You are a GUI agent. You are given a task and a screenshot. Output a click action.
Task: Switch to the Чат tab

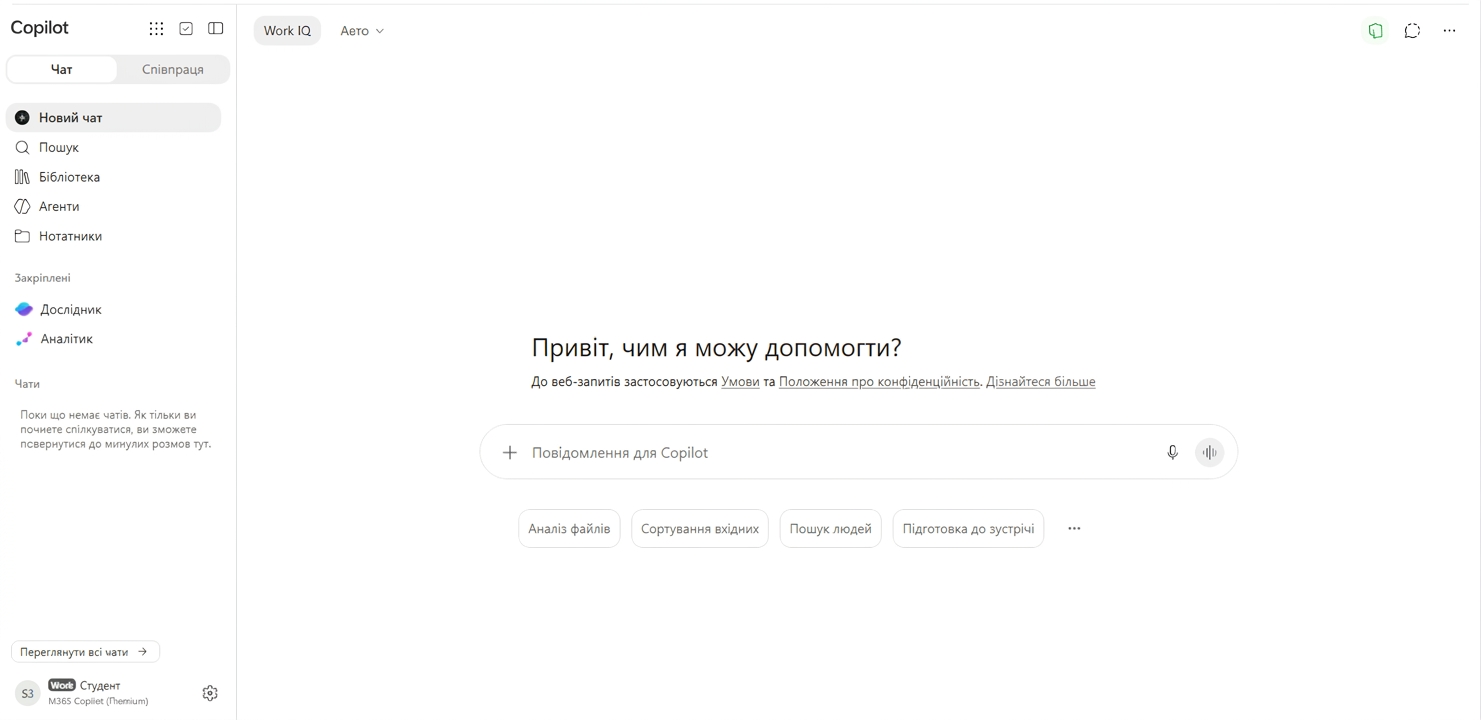[x=62, y=69]
